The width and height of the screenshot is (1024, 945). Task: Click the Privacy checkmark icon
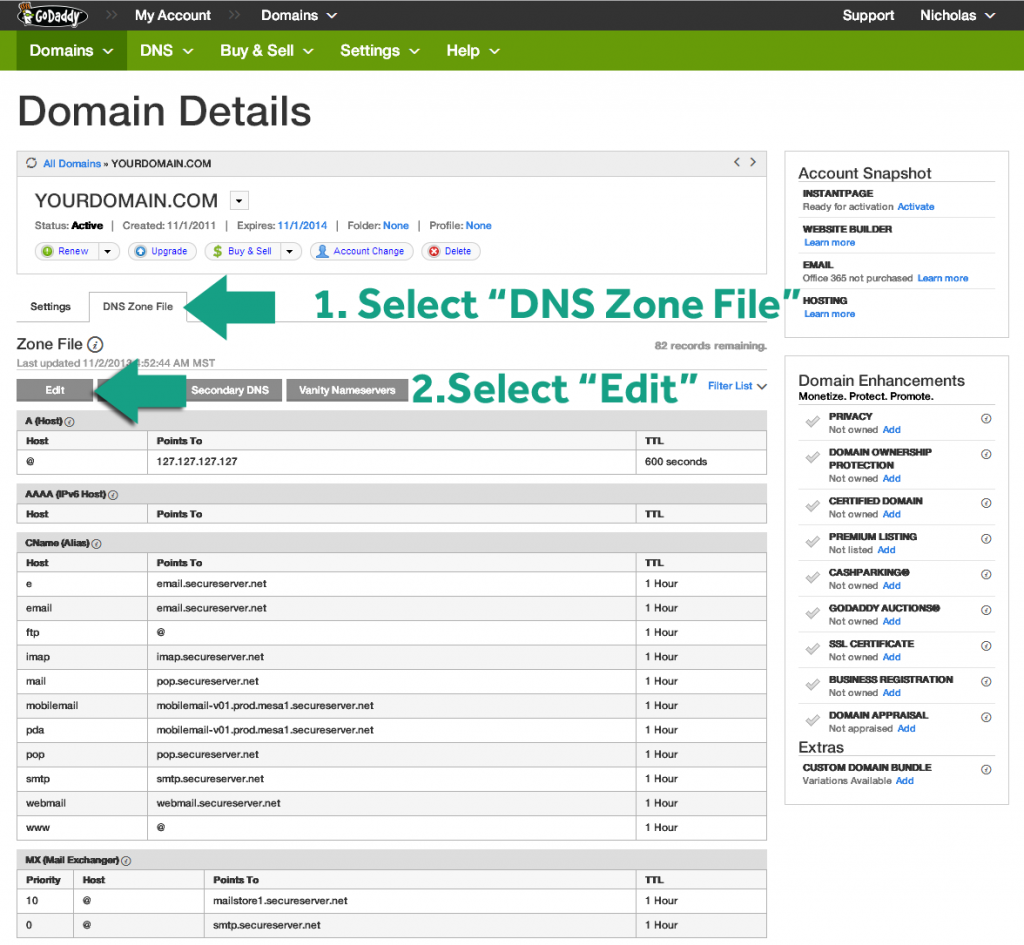click(812, 422)
